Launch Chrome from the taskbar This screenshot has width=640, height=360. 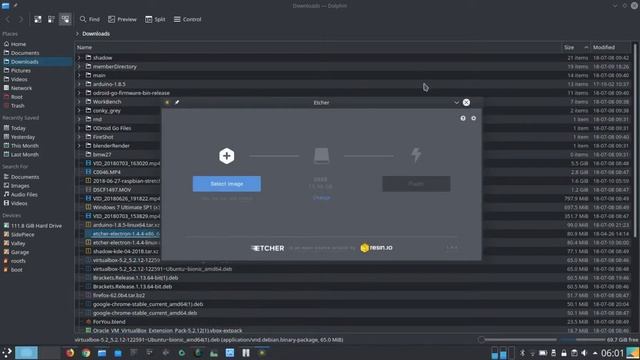pos(86,353)
